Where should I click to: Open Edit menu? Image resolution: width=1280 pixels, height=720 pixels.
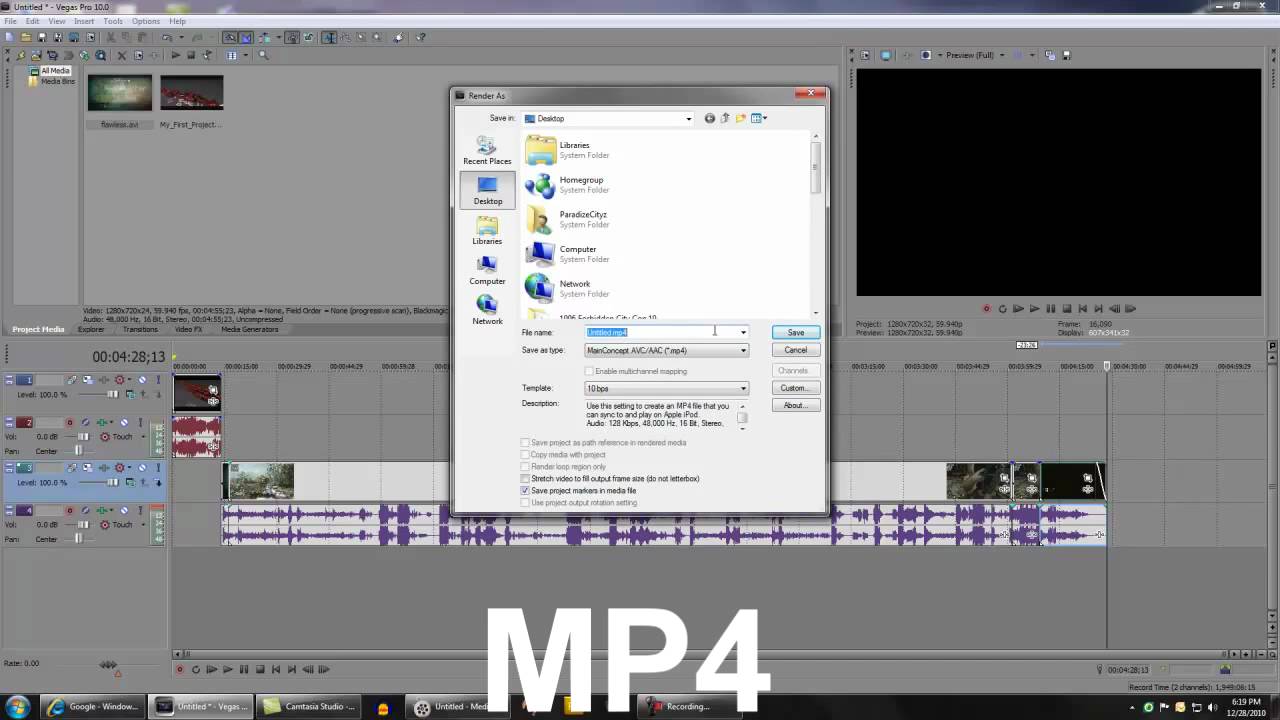[33, 21]
